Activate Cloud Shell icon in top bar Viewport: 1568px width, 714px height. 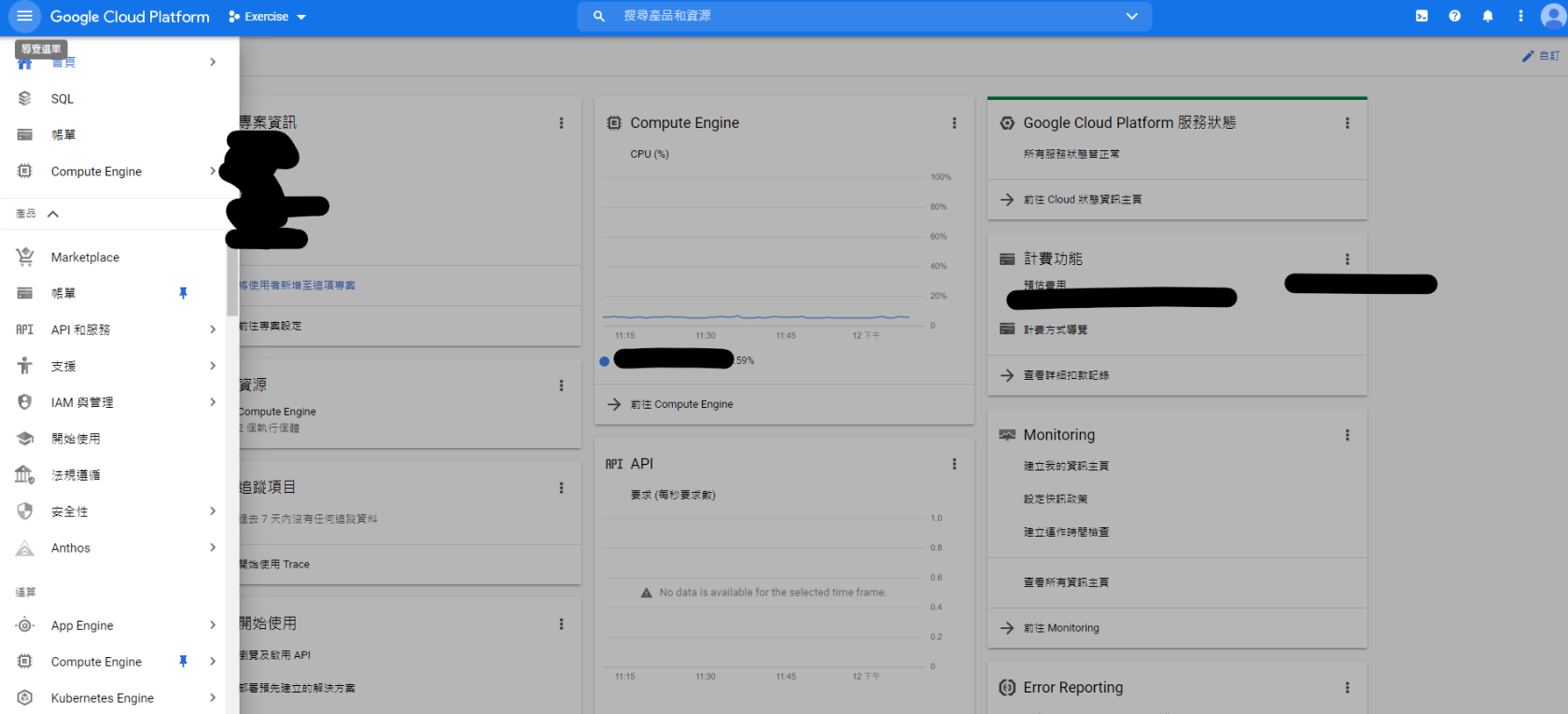pos(1421,16)
